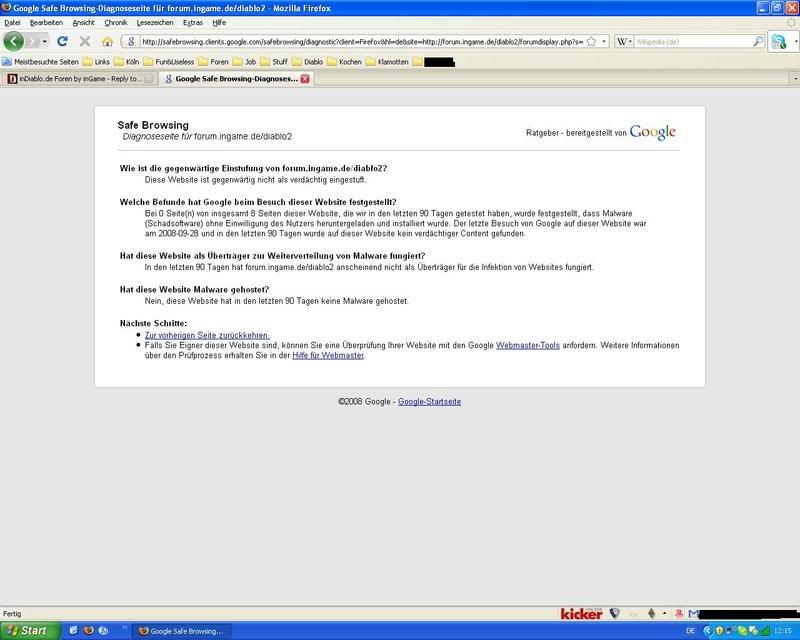
Task: Click the green Back navigation button
Action: click(14, 41)
